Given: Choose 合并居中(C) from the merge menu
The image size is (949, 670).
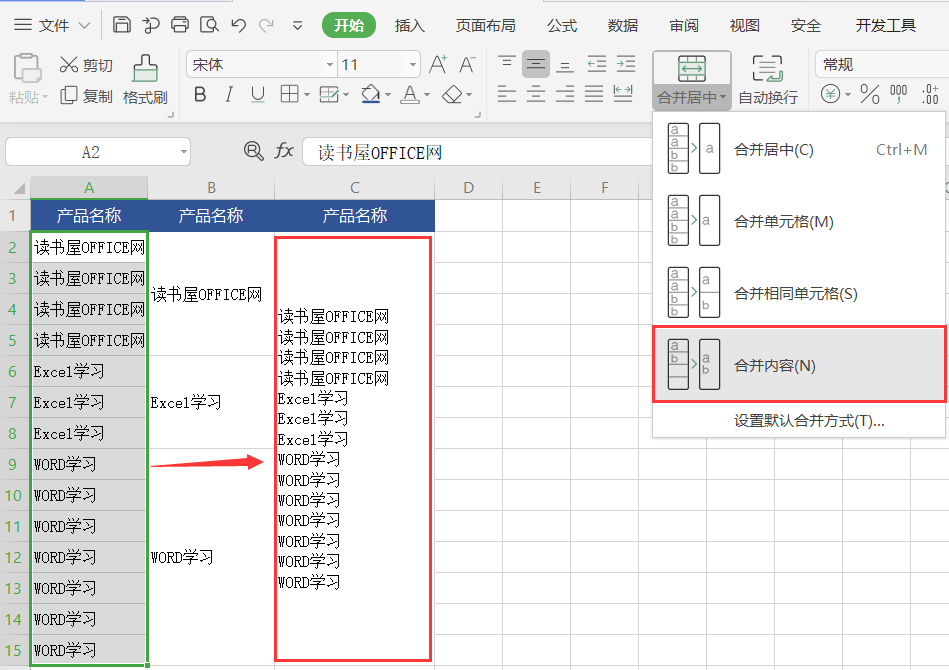Looking at the screenshot, I should click(x=799, y=149).
